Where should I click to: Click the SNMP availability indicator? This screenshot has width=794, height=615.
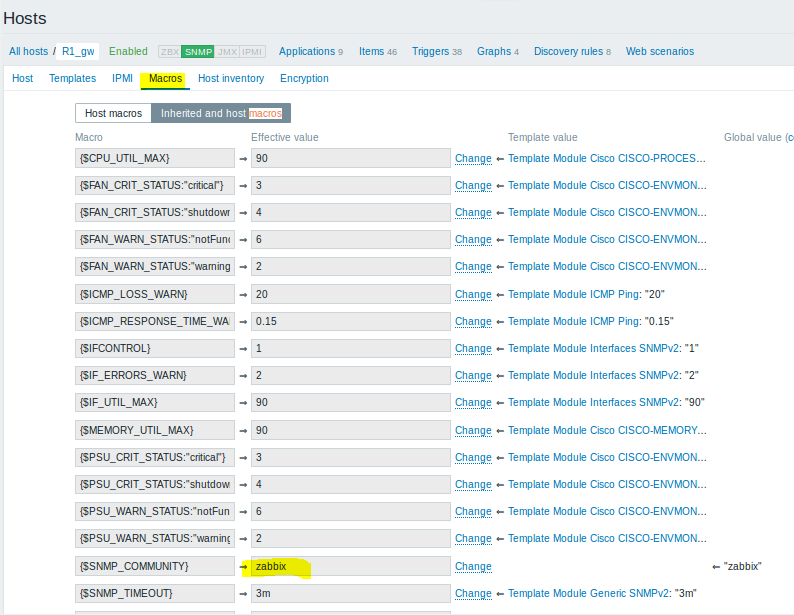pyautogui.click(x=198, y=52)
